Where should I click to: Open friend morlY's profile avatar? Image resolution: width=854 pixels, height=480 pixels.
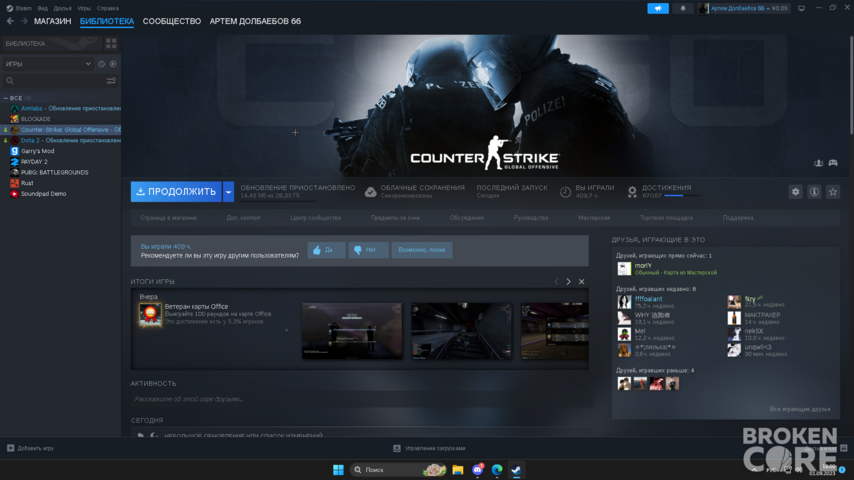point(624,269)
